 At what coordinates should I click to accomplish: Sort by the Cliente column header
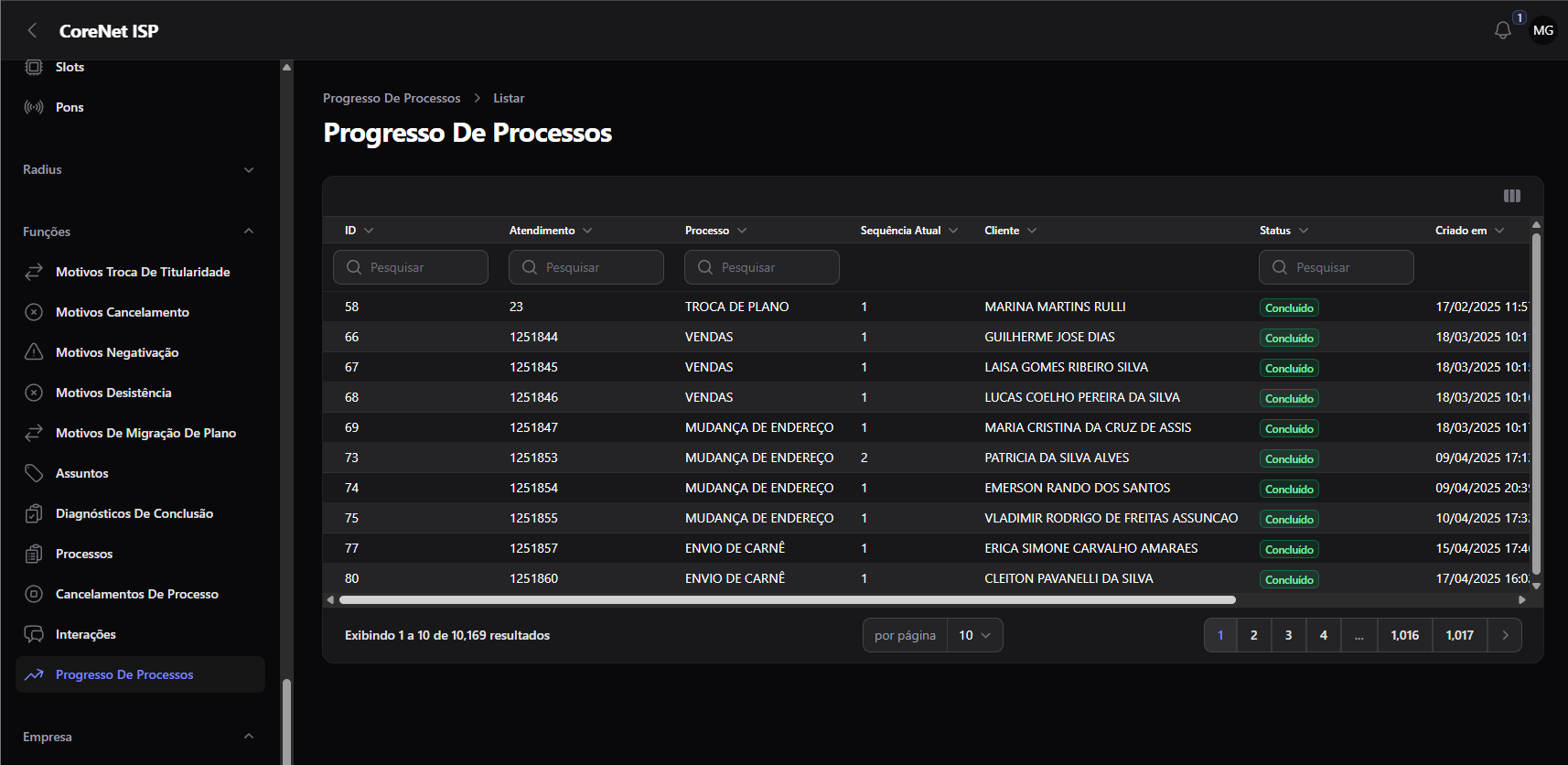pyautogui.click(x=1010, y=231)
